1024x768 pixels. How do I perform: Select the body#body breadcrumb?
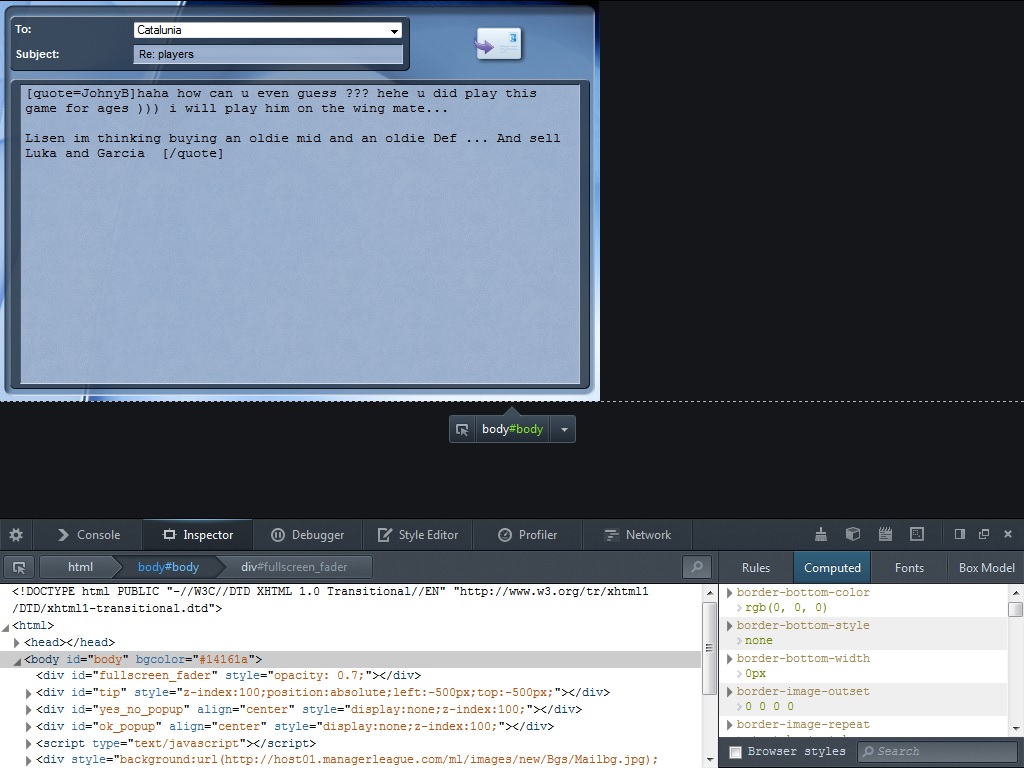[x=168, y=567]
